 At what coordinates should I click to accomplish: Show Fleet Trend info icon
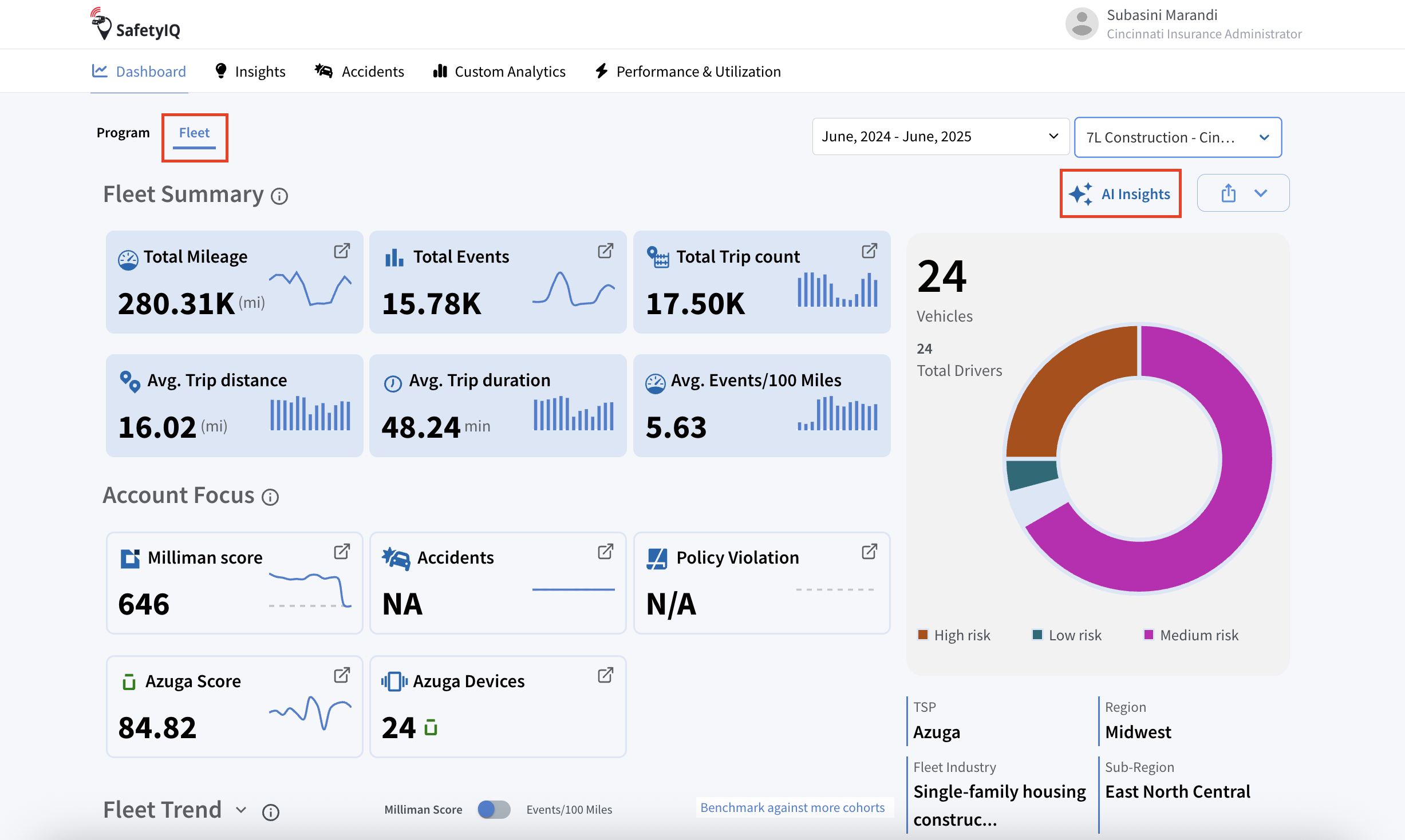271,813
